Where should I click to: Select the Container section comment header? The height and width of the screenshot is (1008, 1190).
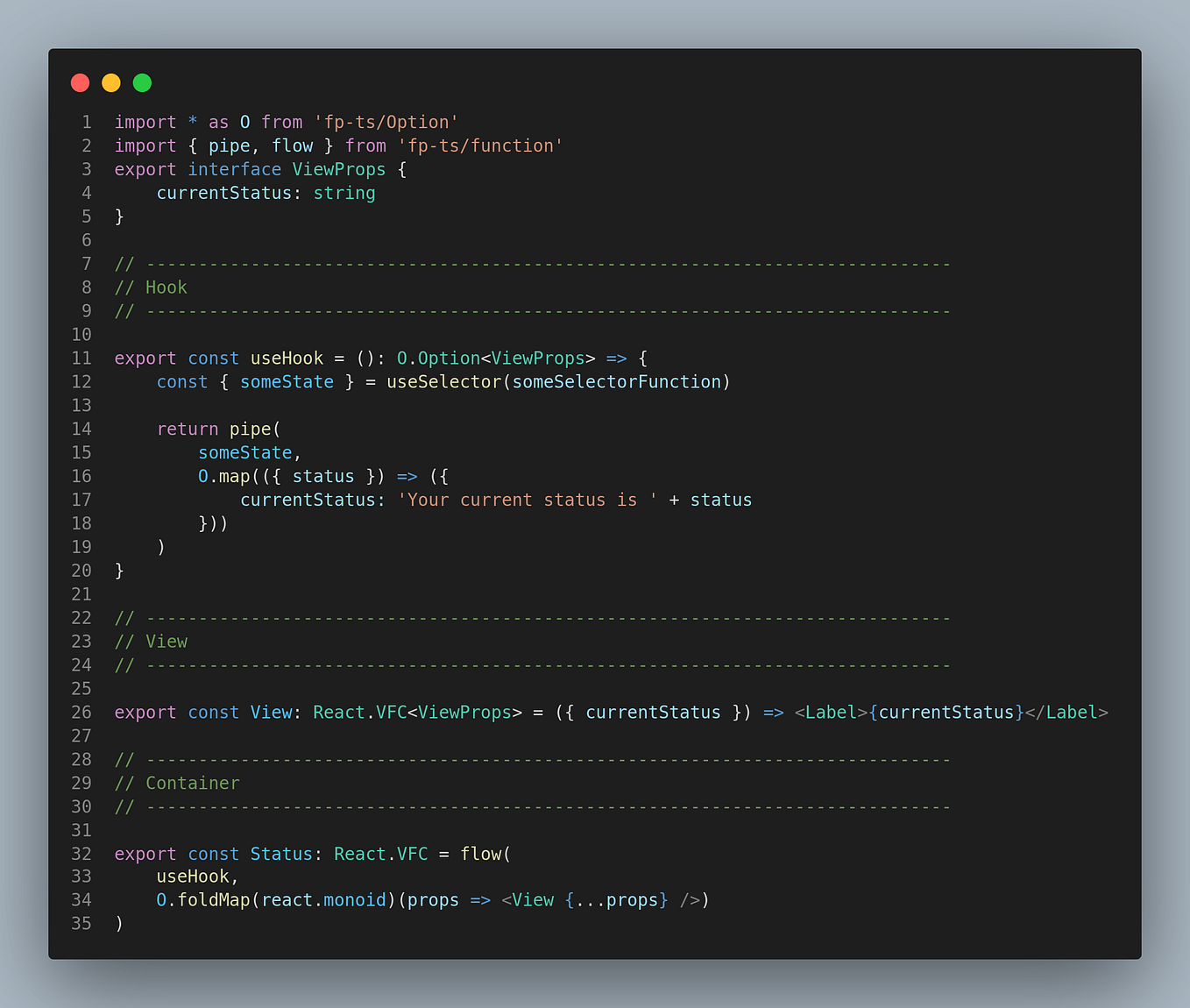176,783
